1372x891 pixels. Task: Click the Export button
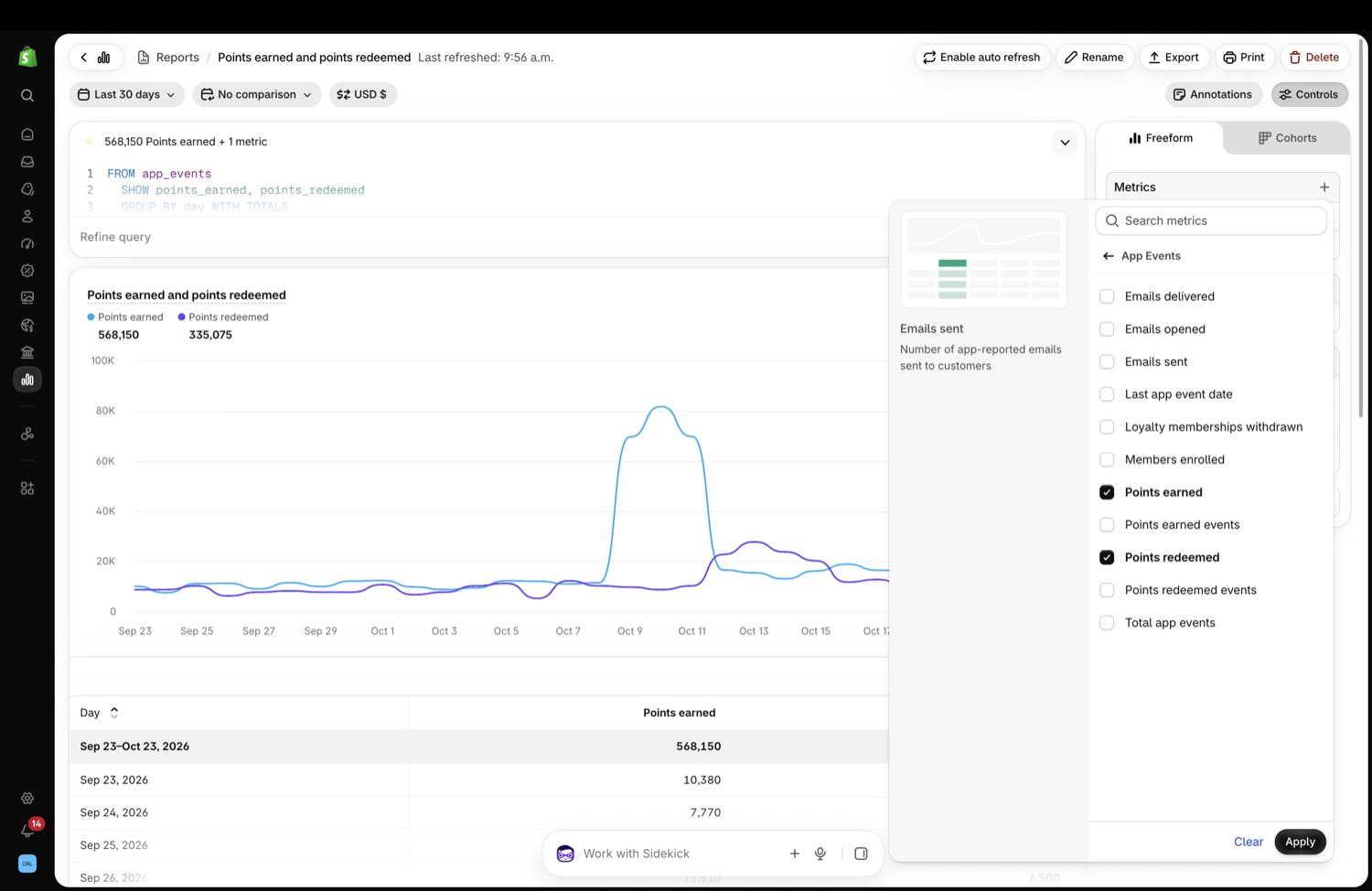(x=1174, y=57)
